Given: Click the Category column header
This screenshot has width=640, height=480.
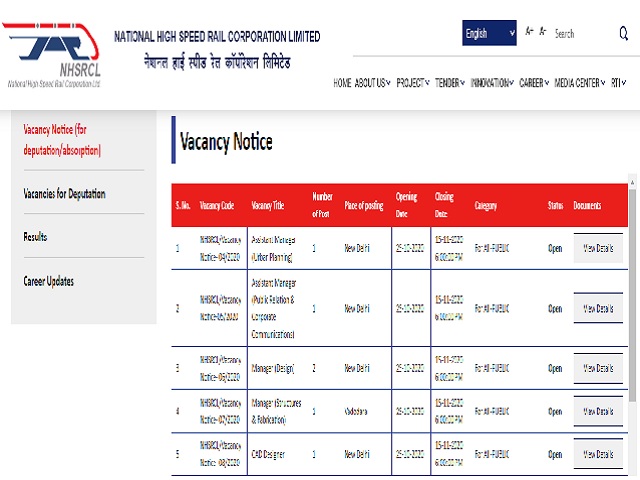Looking at the screenshot, I should click(x=486, y=205).
